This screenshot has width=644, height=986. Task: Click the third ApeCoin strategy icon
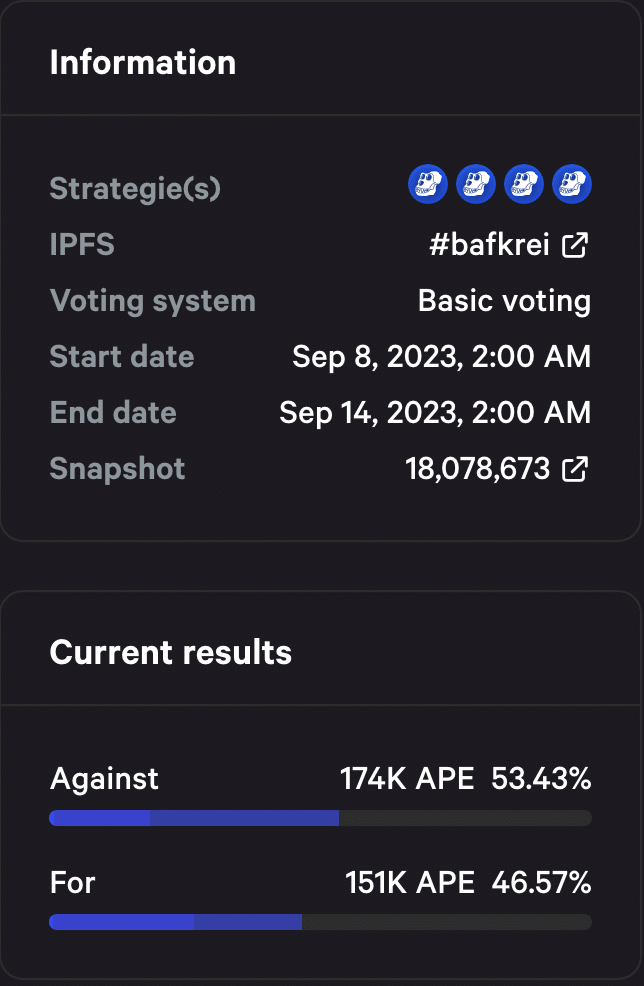pos(524,184)
